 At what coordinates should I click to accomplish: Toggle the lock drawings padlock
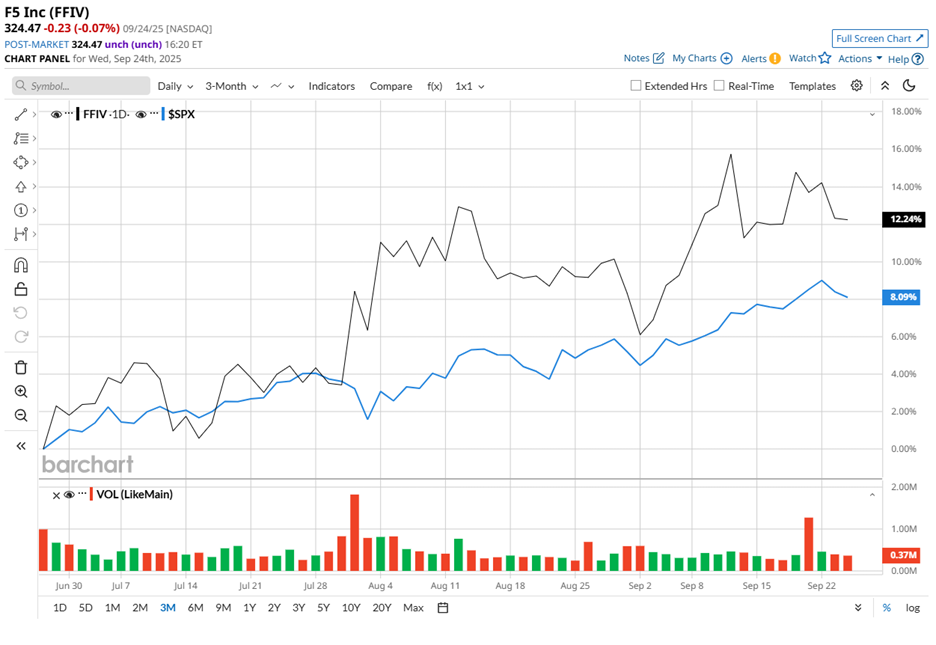click(x=21, y=289)
